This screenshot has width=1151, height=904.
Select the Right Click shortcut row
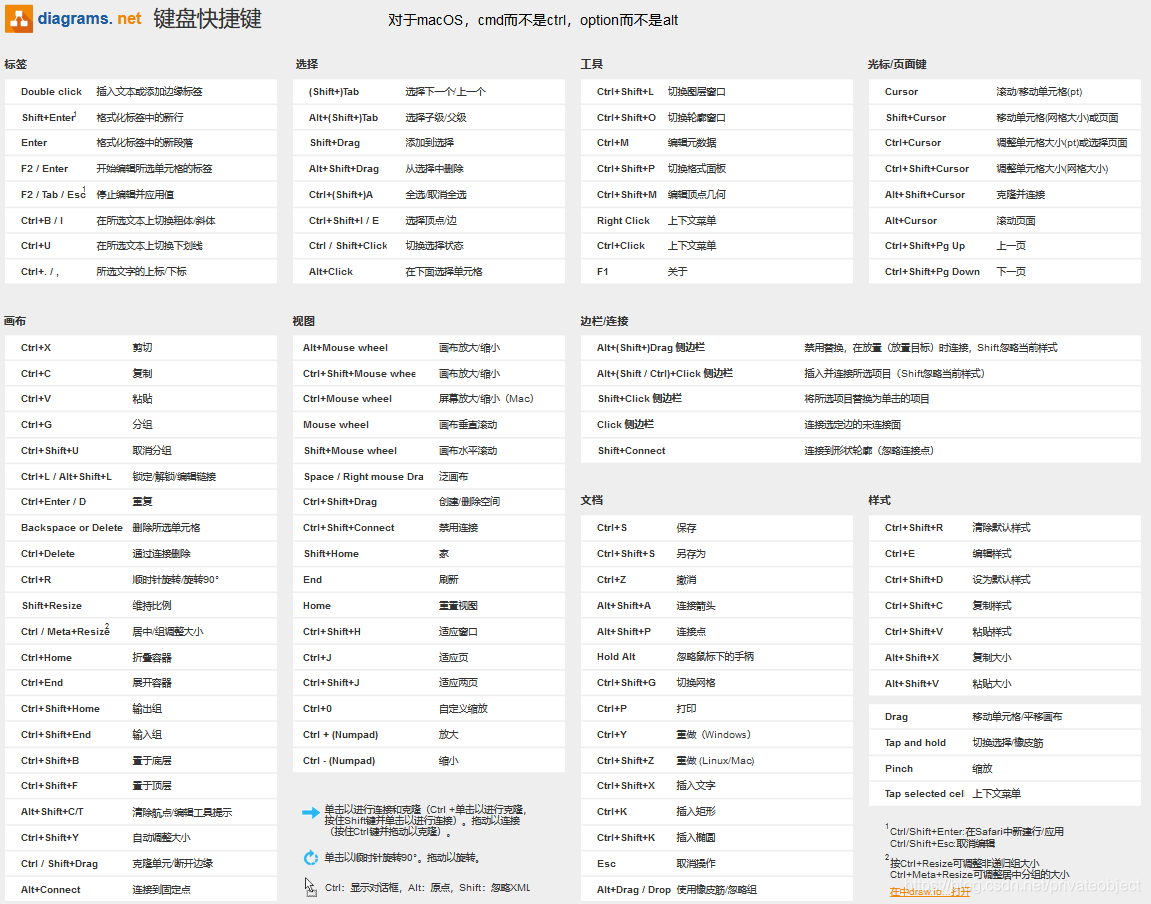(716, 220)
